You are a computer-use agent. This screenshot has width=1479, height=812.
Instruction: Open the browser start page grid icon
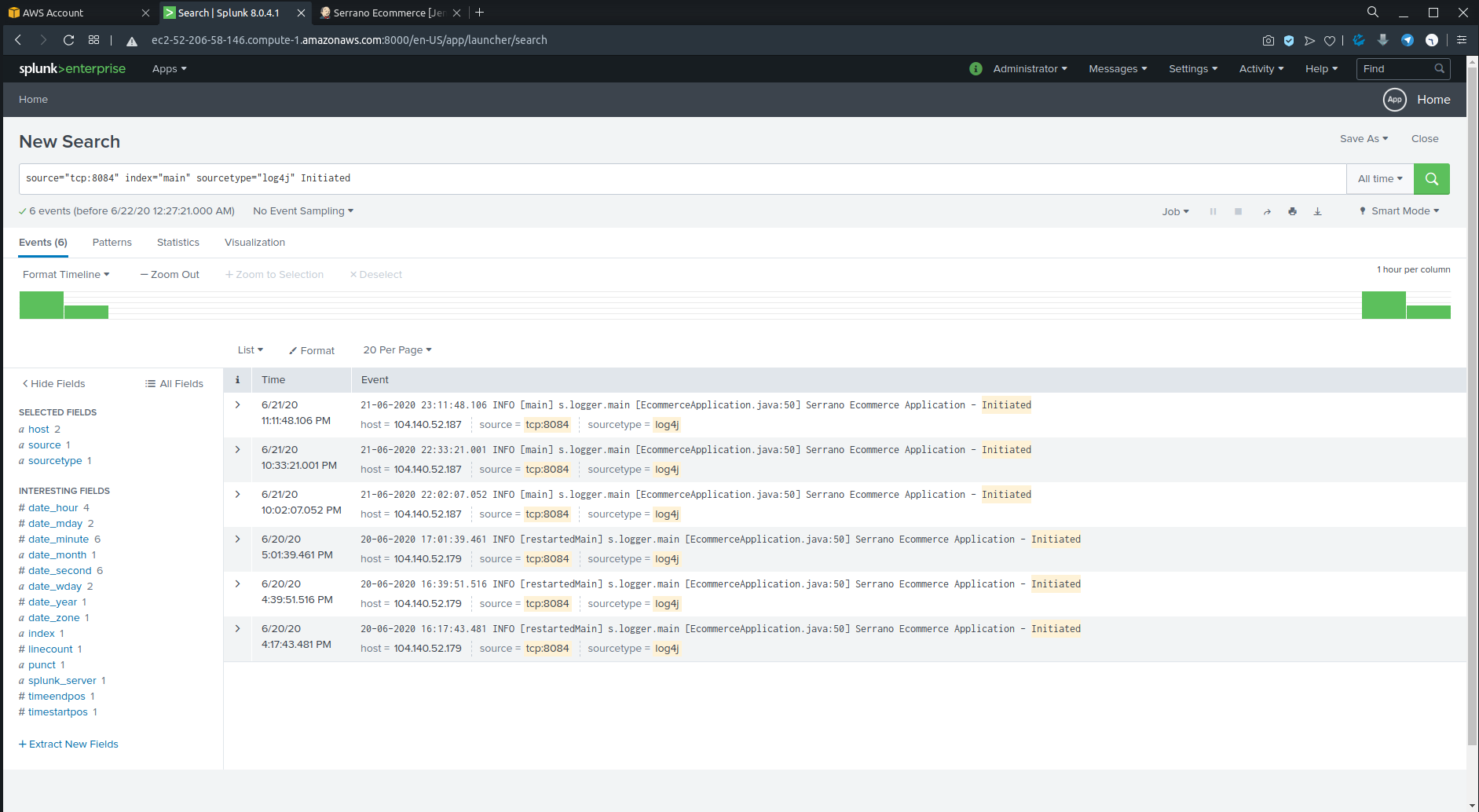coord(93,40)
